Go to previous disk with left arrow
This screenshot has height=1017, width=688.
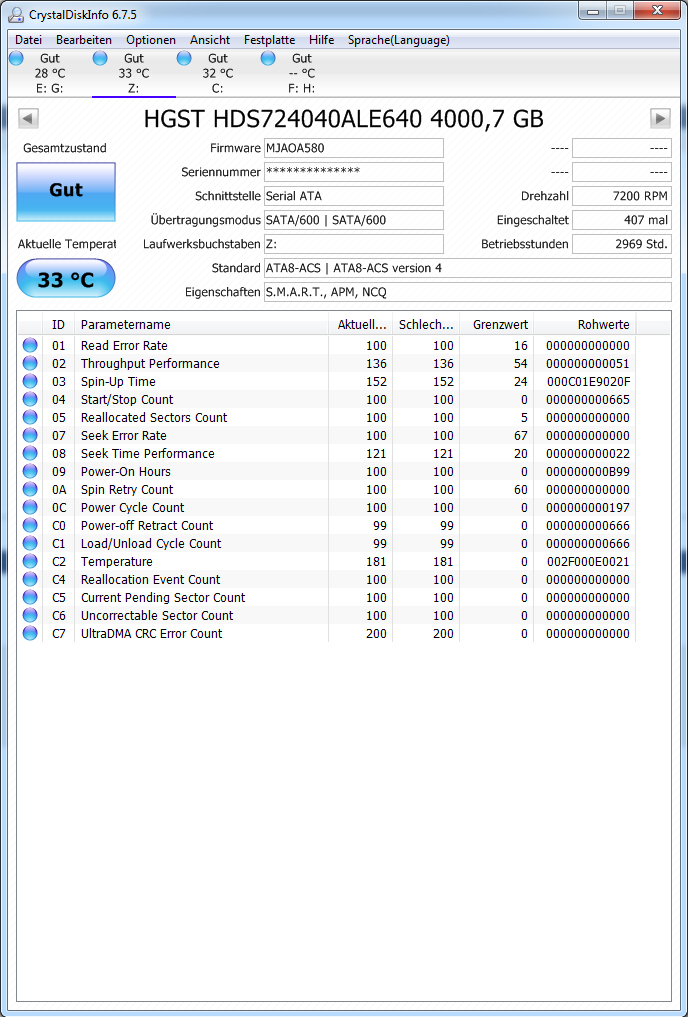click(x=28, y=119)
